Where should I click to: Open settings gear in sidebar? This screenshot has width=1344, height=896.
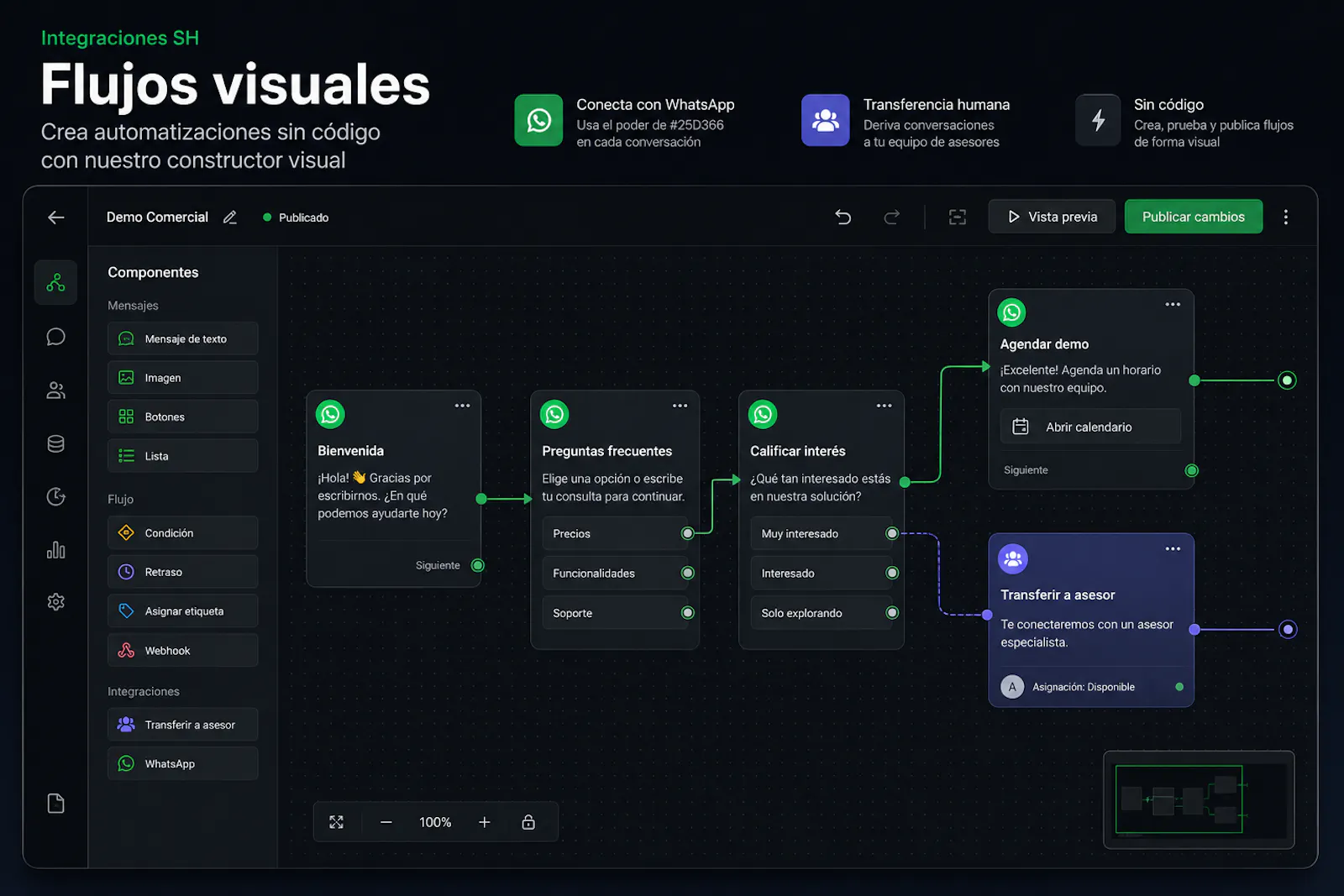click(55, 602)
